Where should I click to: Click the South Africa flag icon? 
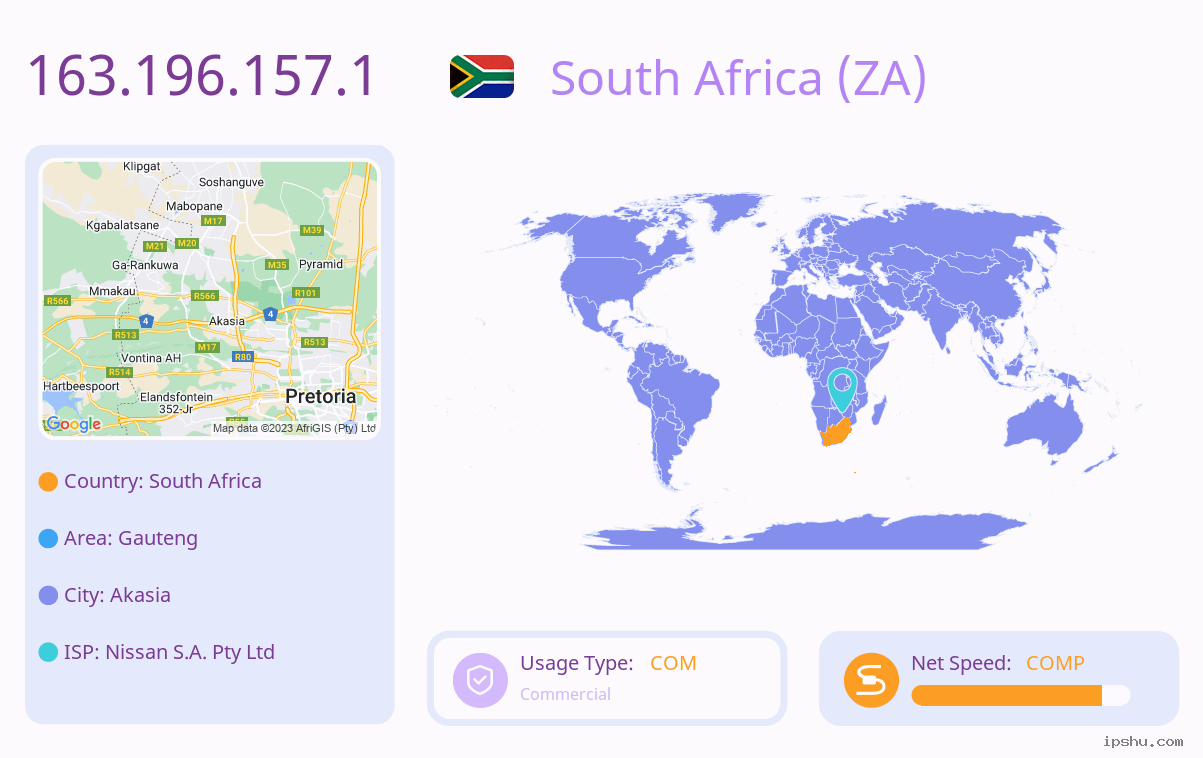point(482,76)
